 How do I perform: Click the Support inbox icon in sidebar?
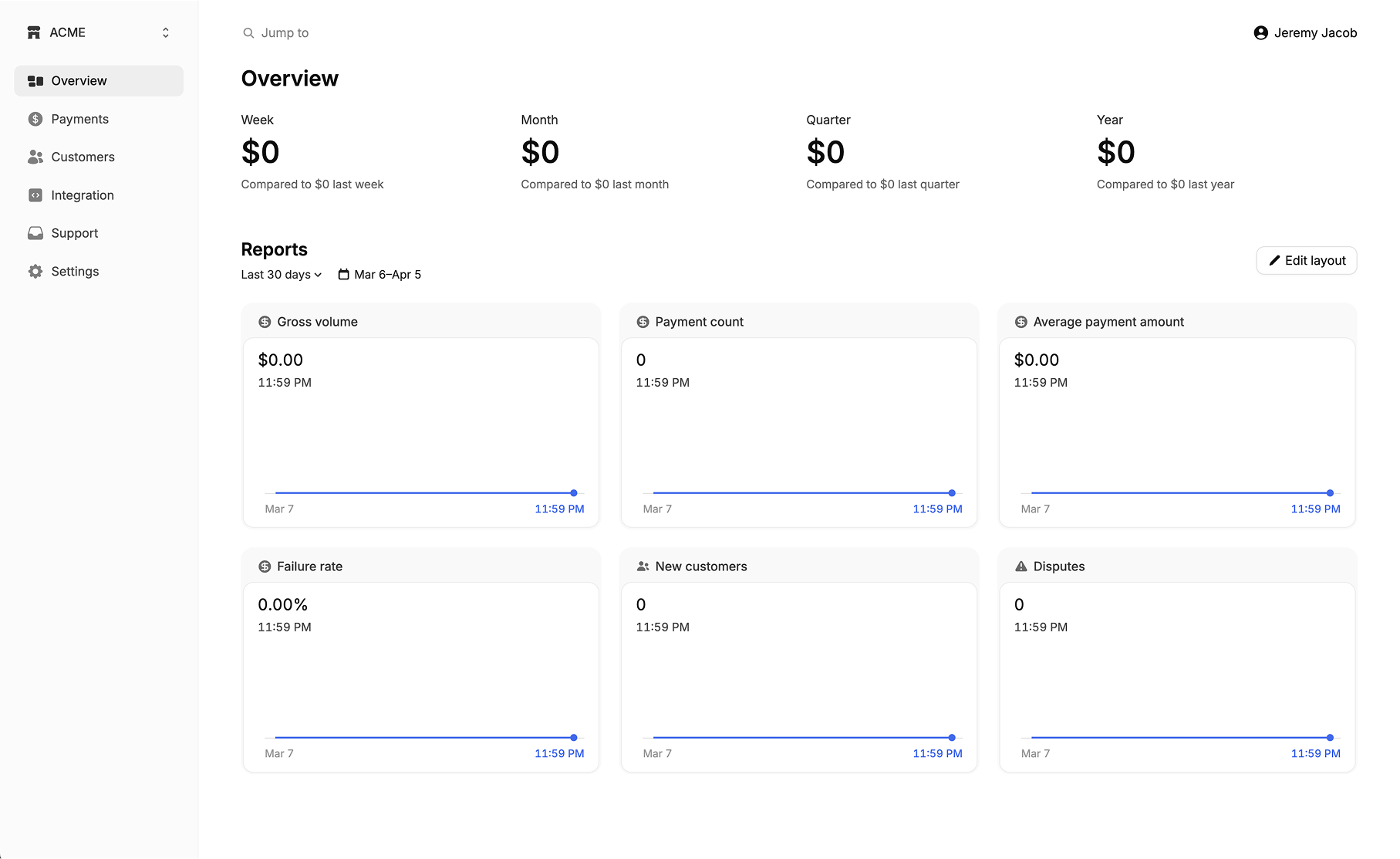click(x=35, y=233)
